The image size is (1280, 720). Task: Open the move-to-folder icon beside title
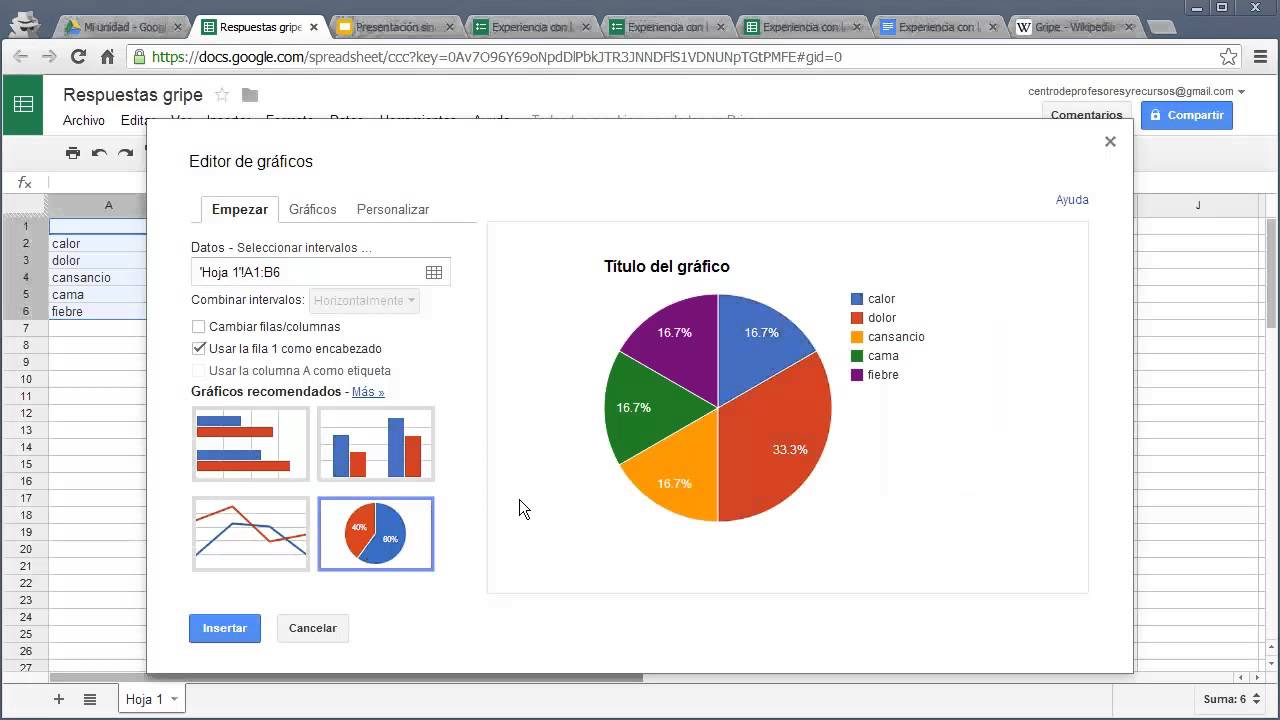click(x=250, y=95)
